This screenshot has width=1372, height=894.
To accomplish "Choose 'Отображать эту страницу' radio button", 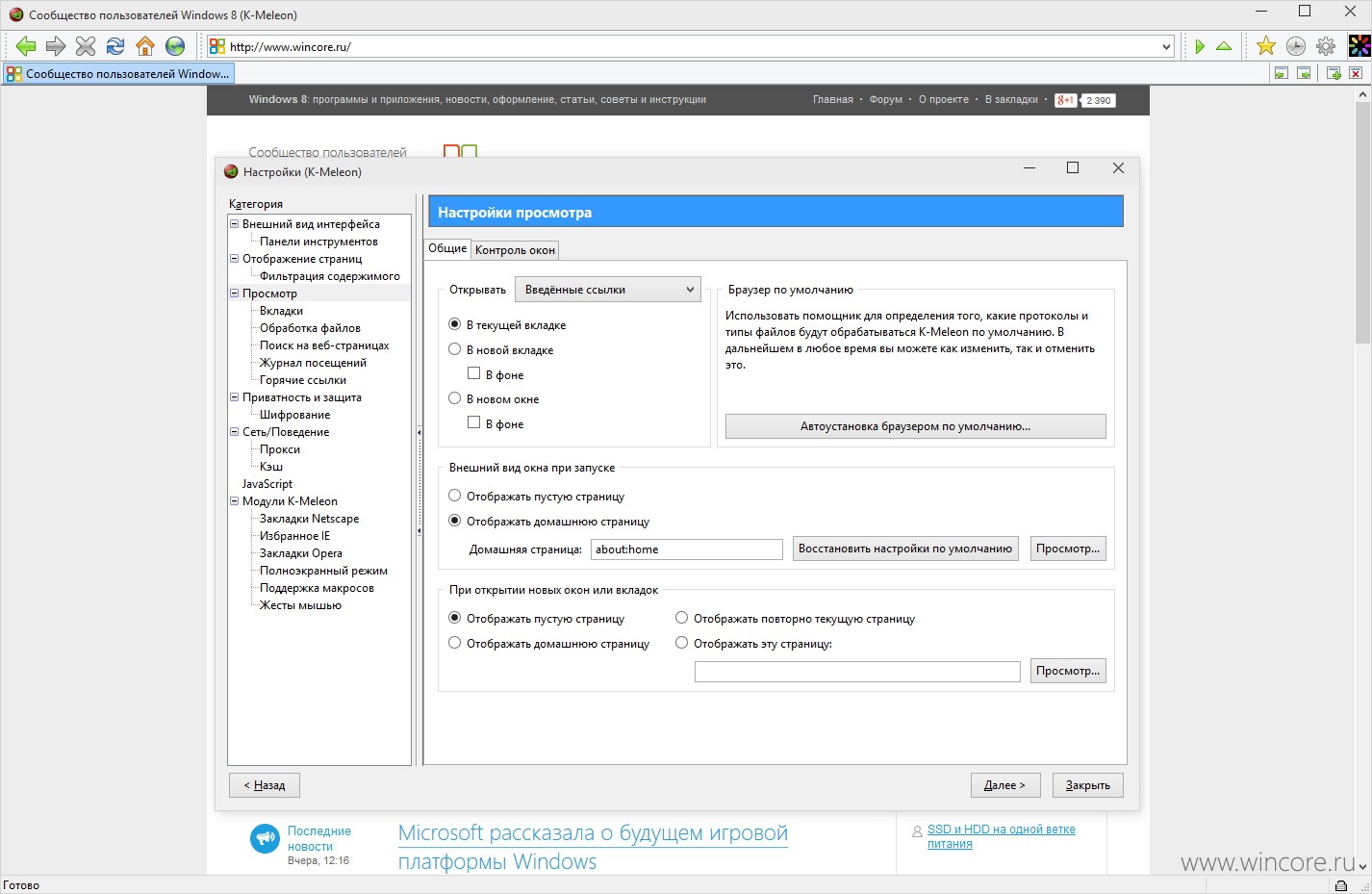I will click(x=682, y=643).
